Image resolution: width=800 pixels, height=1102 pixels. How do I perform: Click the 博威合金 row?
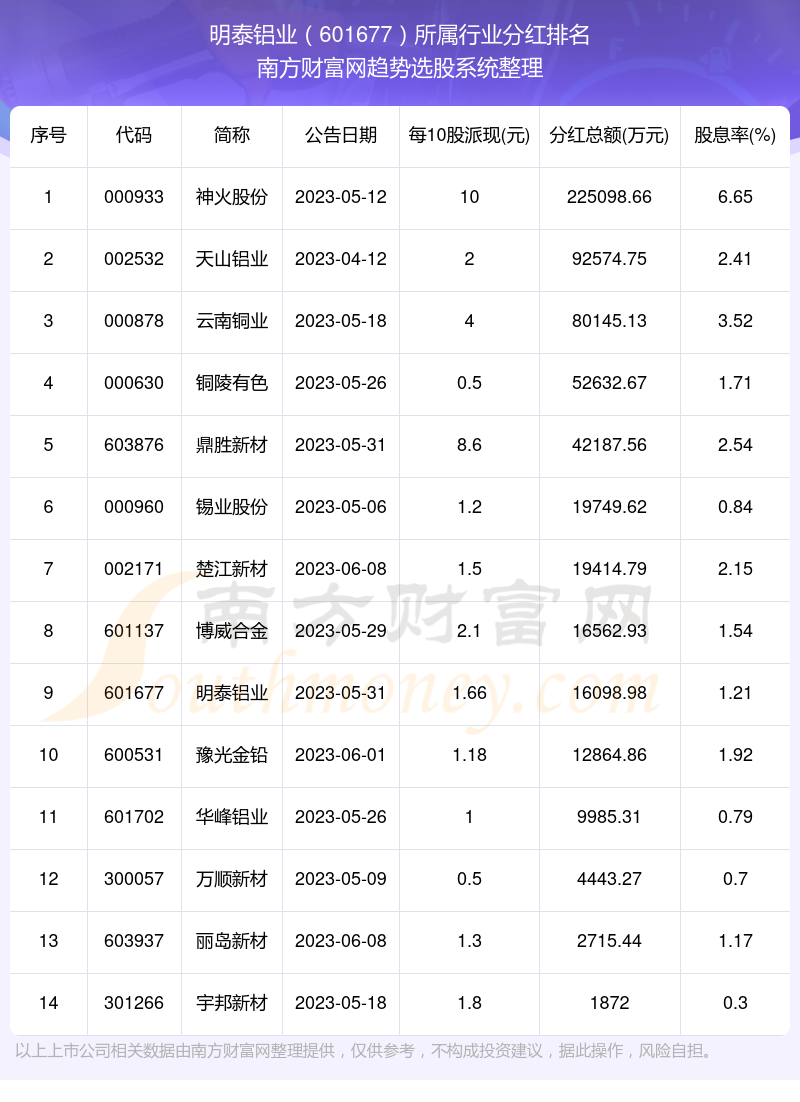click(231, 631)
